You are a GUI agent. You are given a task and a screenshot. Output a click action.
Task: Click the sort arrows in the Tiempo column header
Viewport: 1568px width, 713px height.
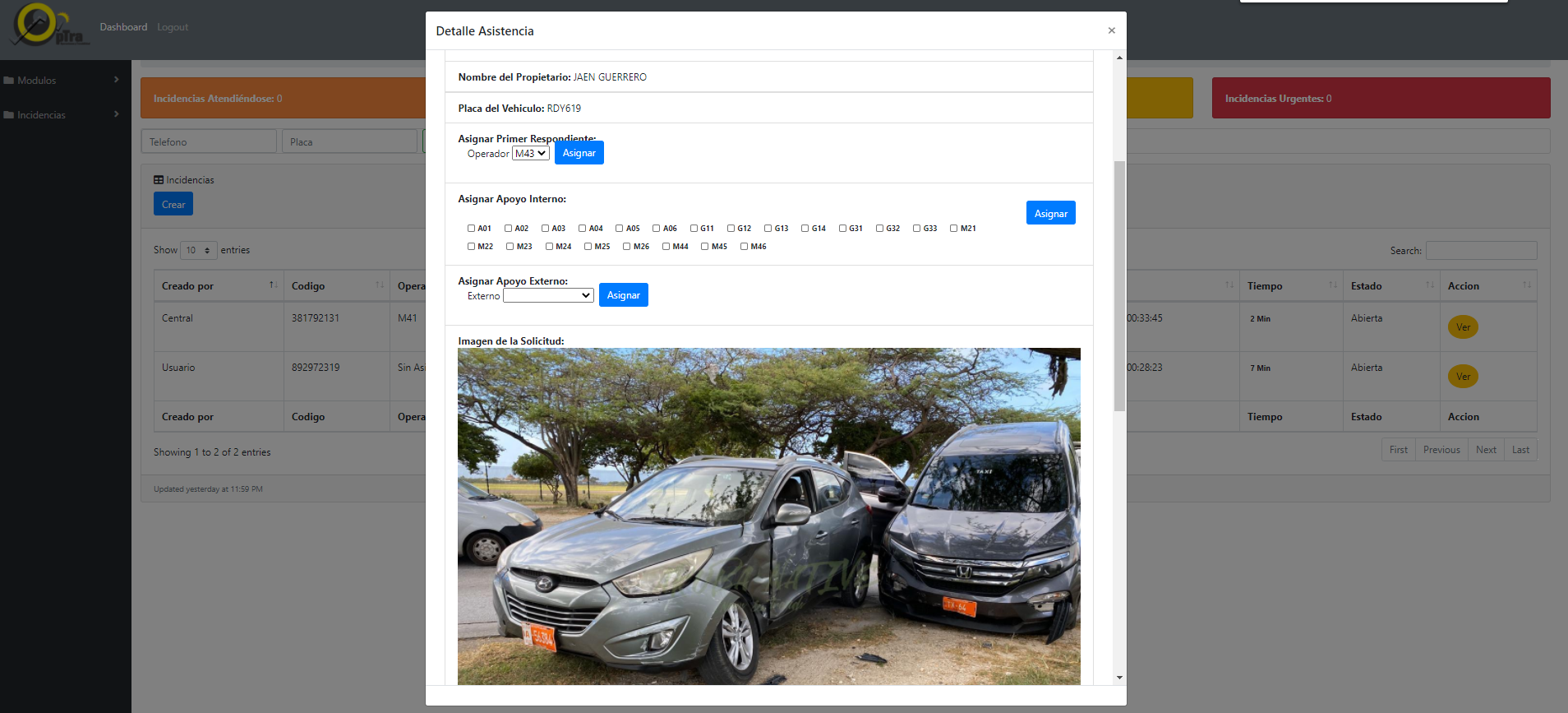[1333, 285]
